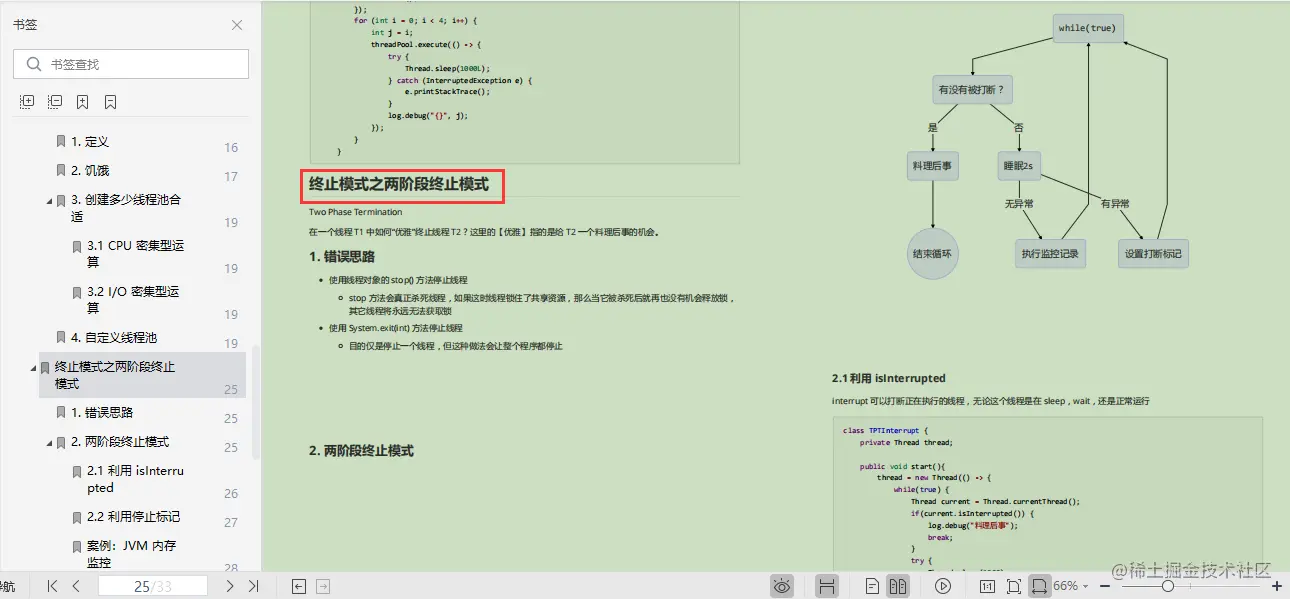Add a new bookmark
Screen dimensions: 1290x599
(x=83, y=101)
